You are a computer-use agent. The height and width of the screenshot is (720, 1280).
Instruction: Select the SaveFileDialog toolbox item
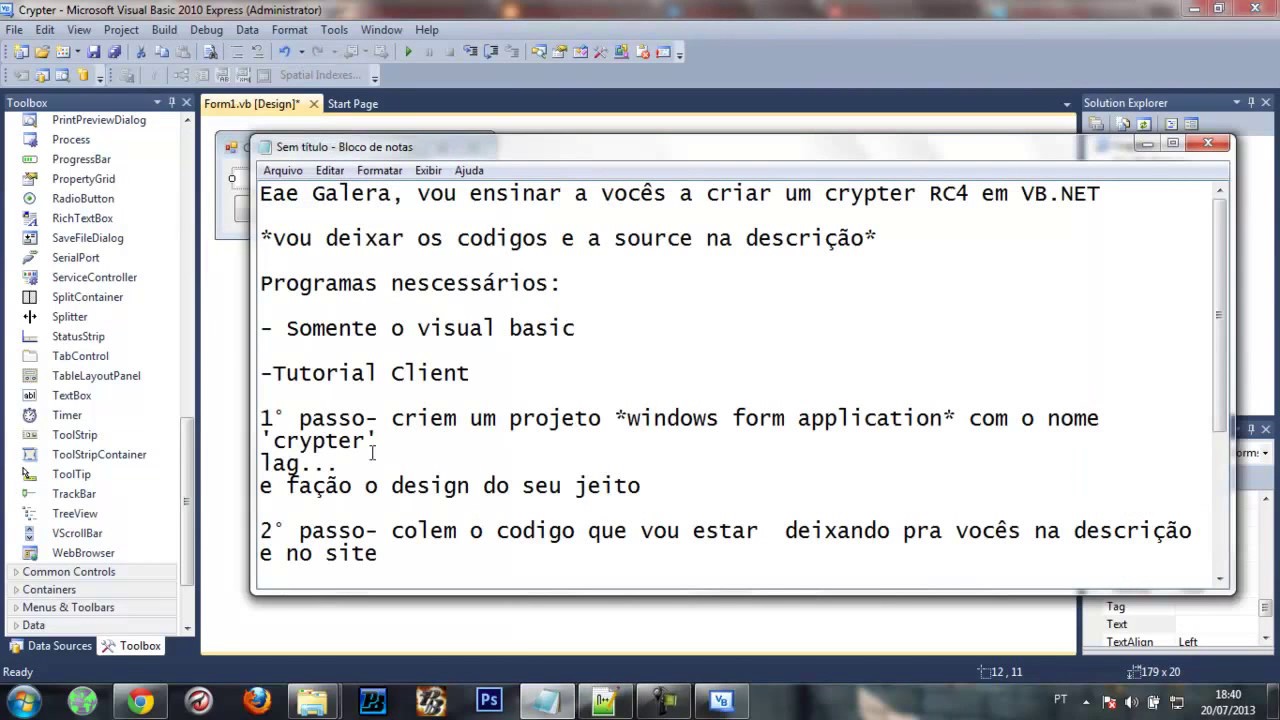pyautogui.click(x=88, y=238)
